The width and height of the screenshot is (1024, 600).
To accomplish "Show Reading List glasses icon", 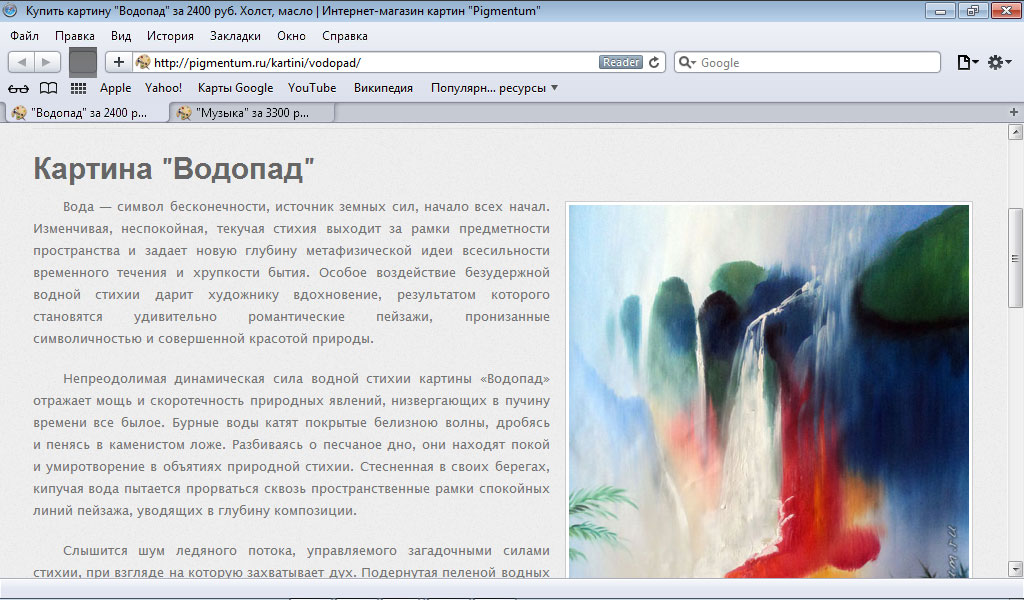I will (18, 88).
